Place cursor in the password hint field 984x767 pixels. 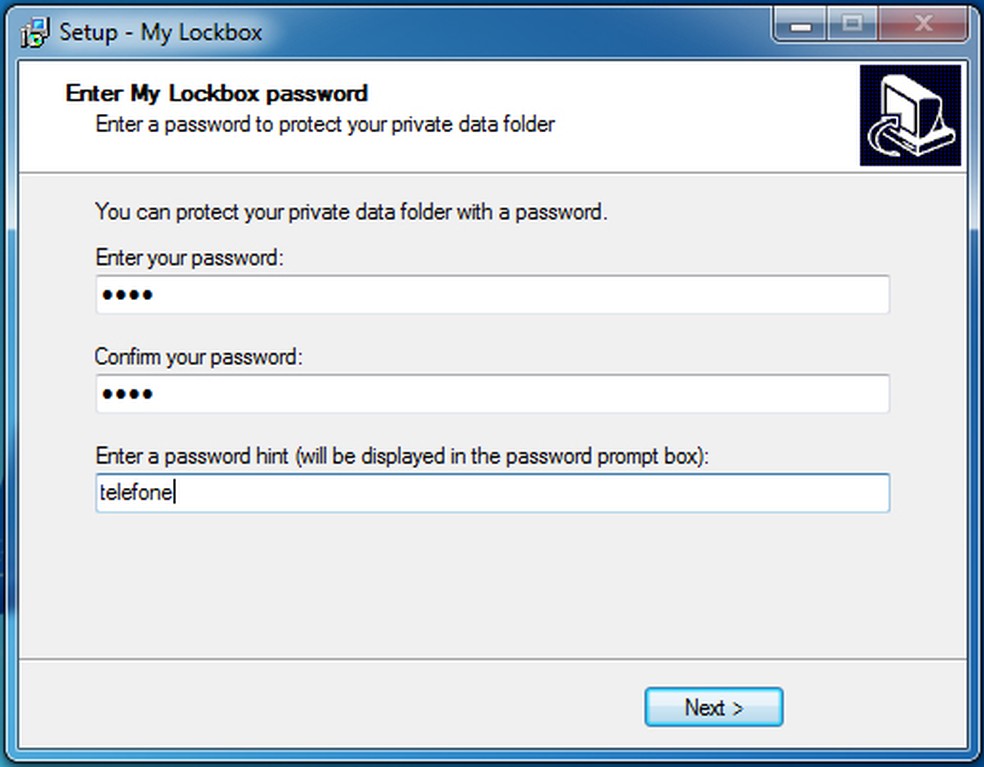(x=530, y=493)
